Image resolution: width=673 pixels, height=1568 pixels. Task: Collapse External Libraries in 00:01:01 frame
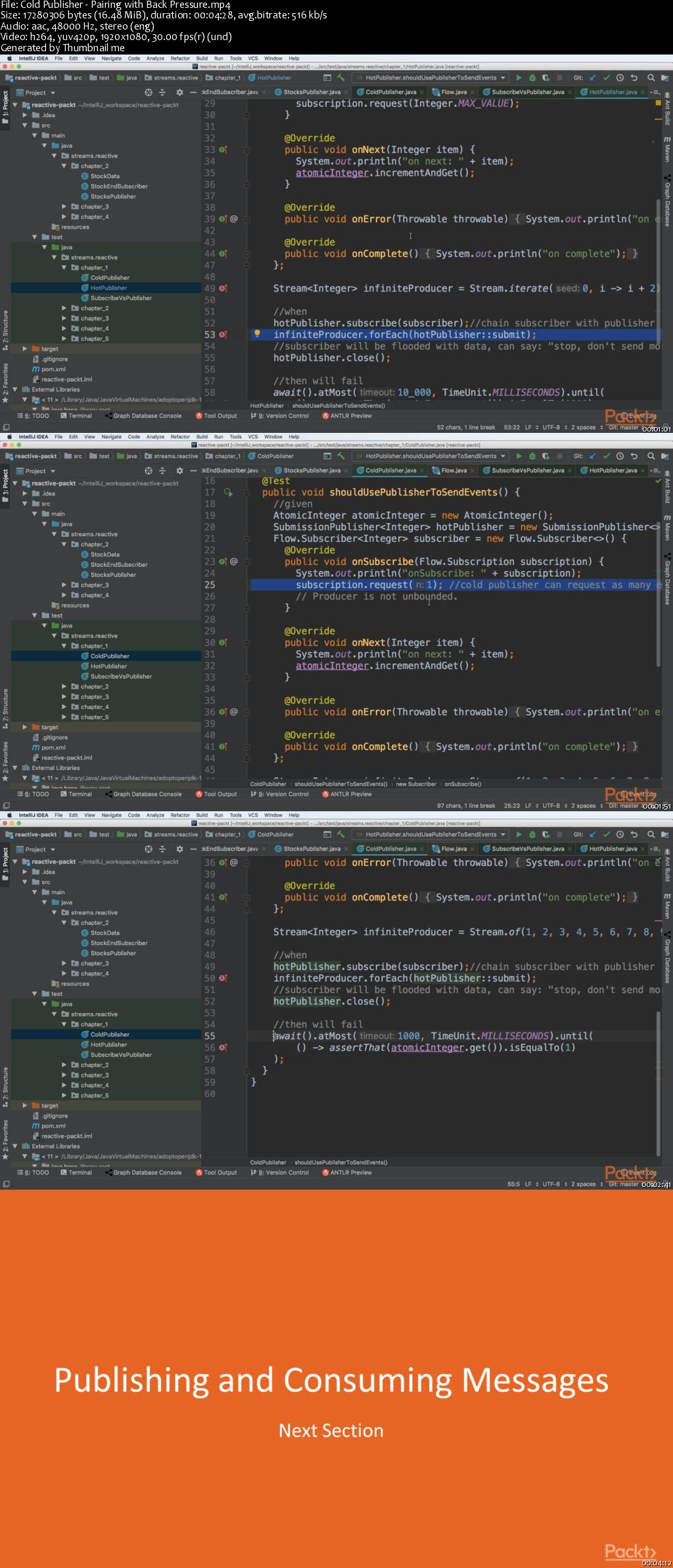tap(16, 390)
